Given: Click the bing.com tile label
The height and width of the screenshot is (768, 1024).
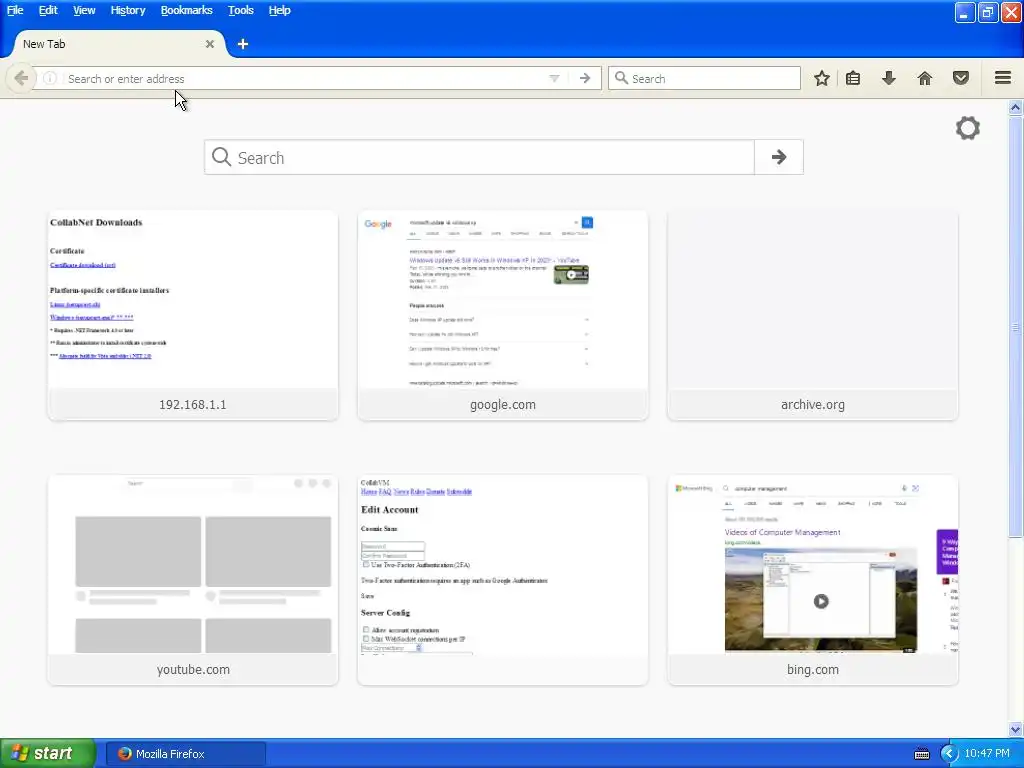Looking at the screenshot, I should [x=812, y=669].
